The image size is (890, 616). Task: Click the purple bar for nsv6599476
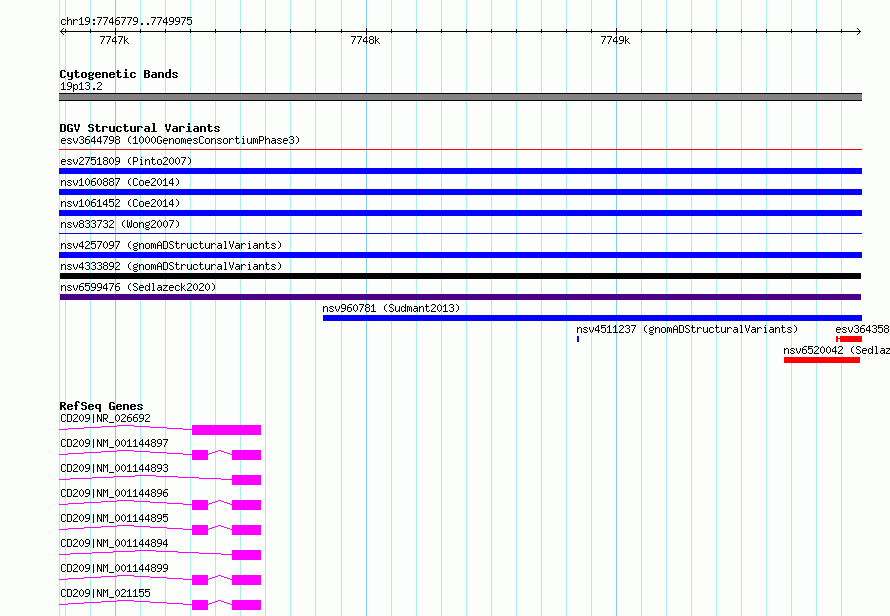pos(460,297)
